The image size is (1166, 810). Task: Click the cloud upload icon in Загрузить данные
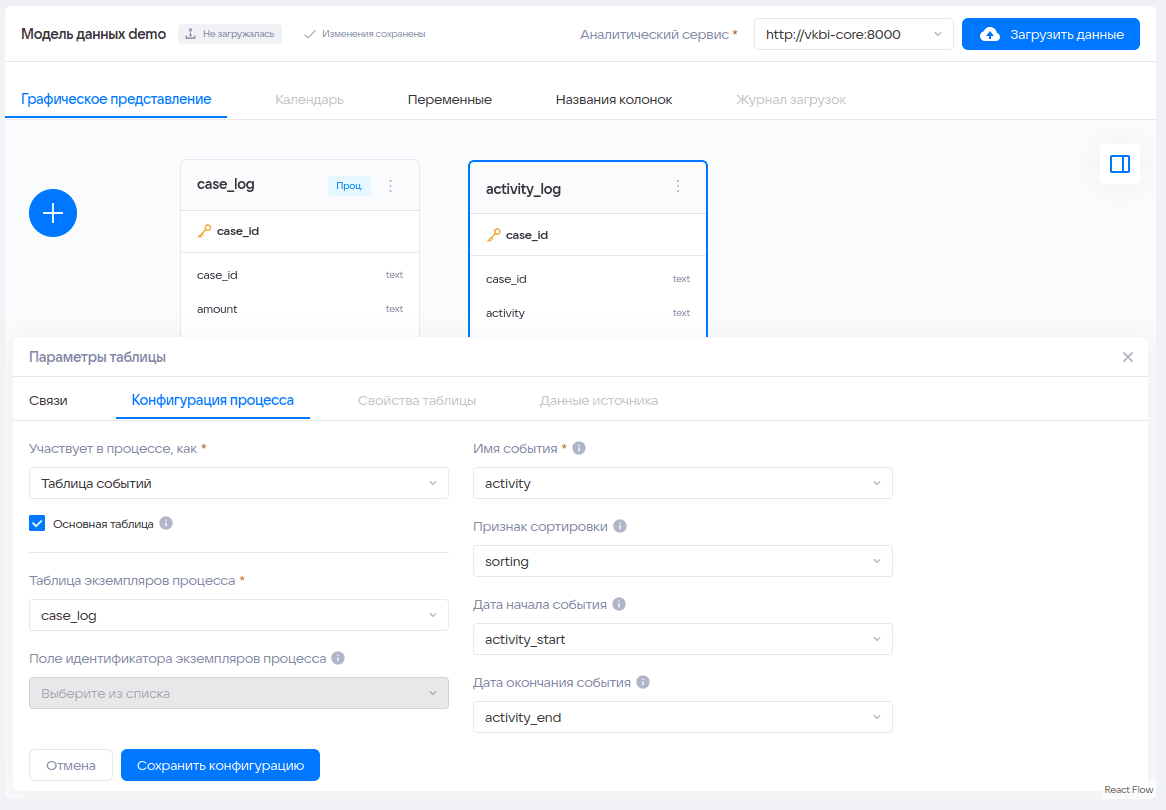[x=990, y=34]
